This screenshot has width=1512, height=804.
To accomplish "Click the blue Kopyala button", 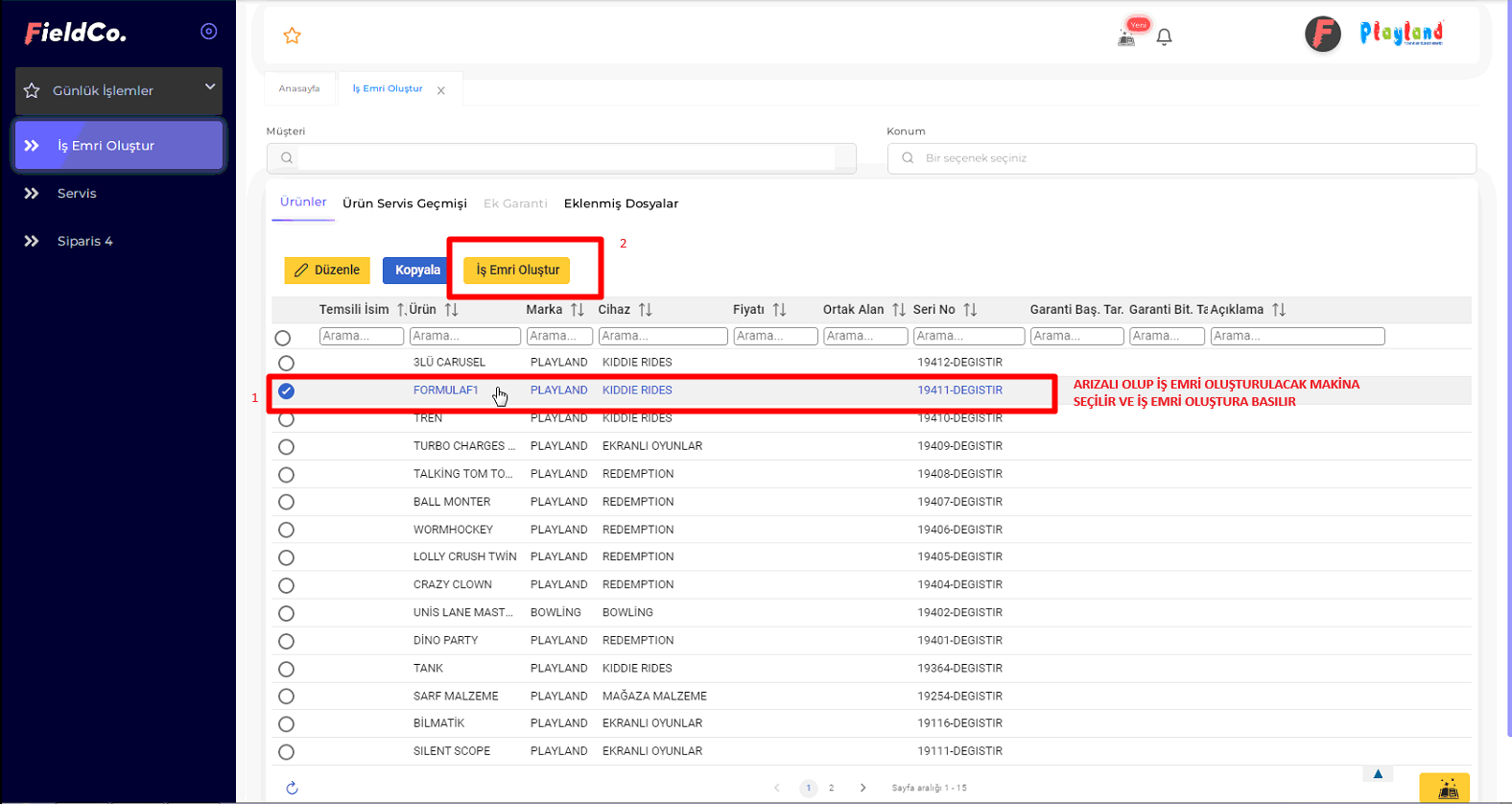I will tap(417, 271).
